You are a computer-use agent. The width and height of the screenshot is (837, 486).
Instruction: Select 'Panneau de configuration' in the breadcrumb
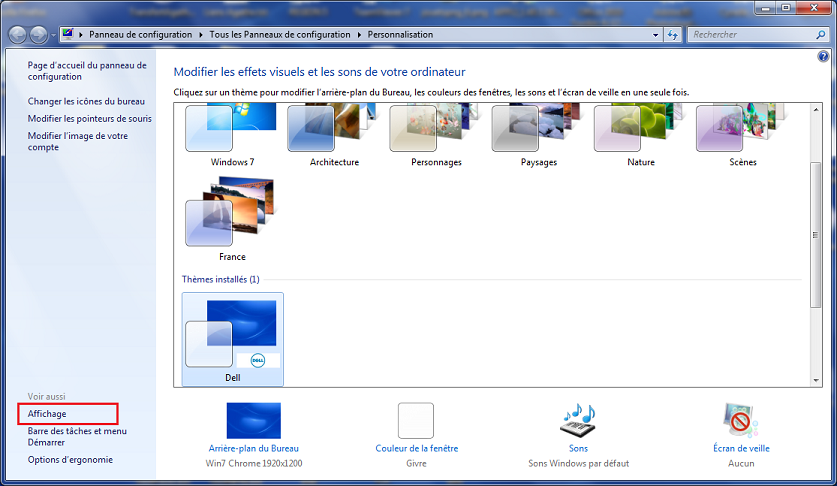coord(140,34)
